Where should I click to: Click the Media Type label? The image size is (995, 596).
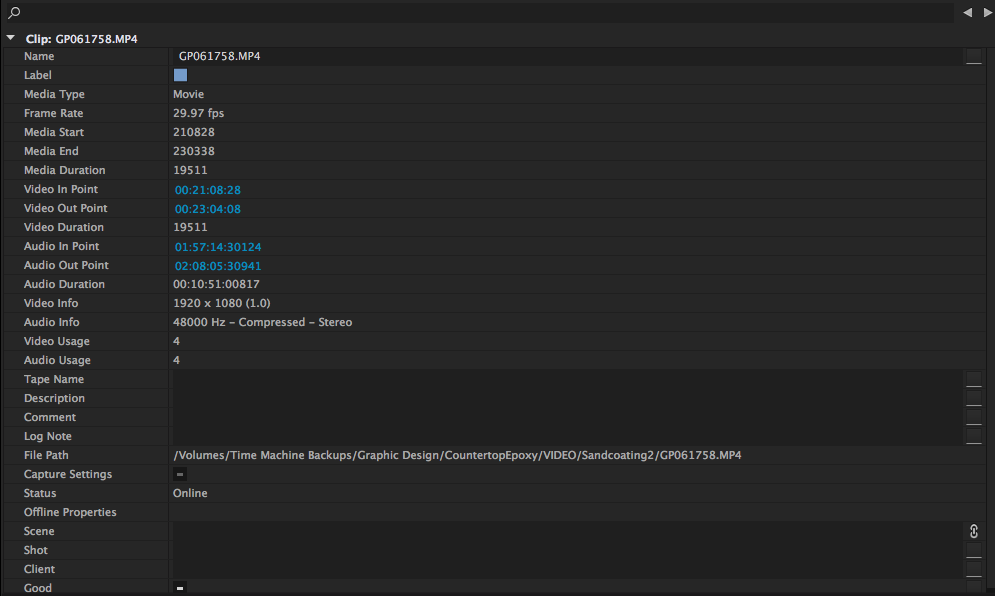pyautogui.click(x=54, y=94)
